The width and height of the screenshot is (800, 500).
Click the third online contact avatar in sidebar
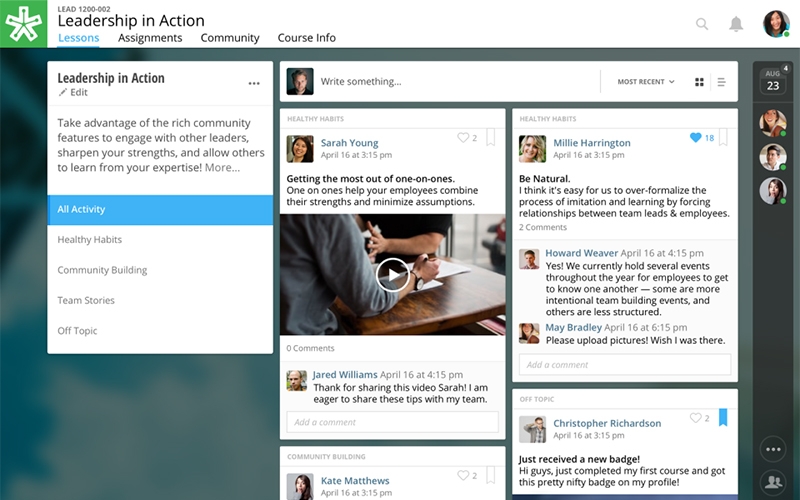773,191
